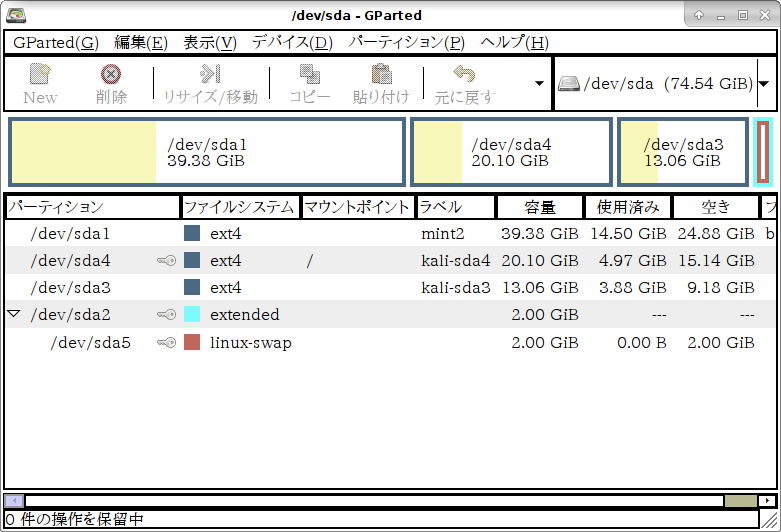The height and width of the screenshot is (532, 781).
Task: Click the cyan extended filesystem swatch
Action: tap(192, 314)
